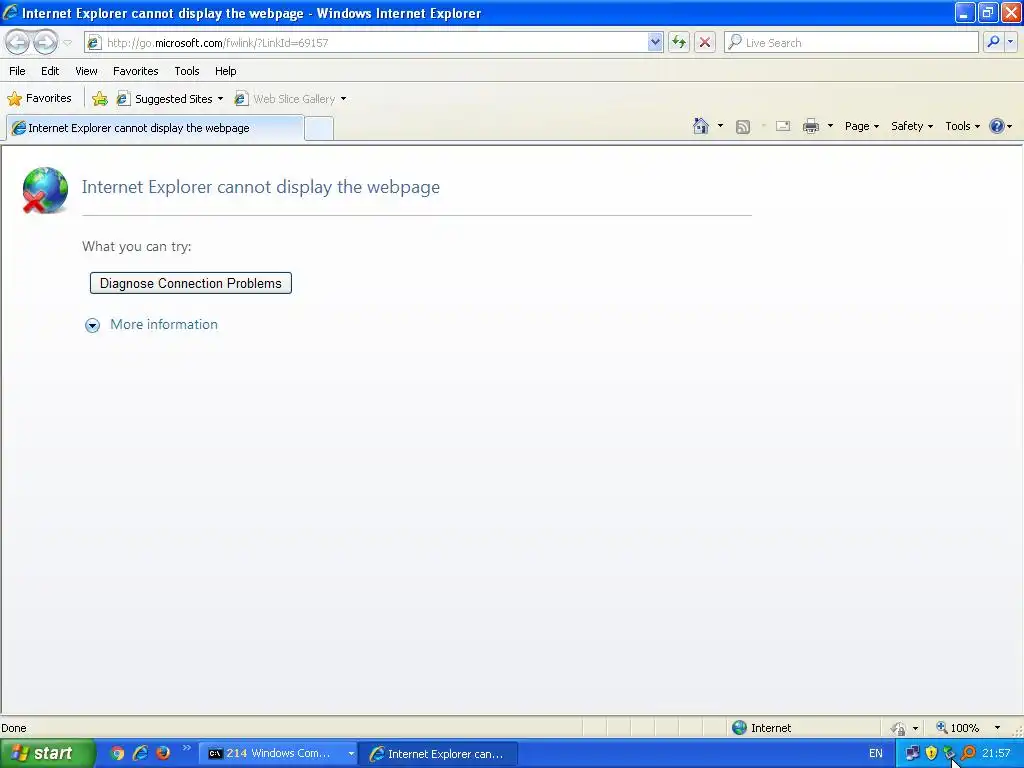Click the network computers tray icon
The height and width of the screenshot is (768, 1024).
pos(912,753)
